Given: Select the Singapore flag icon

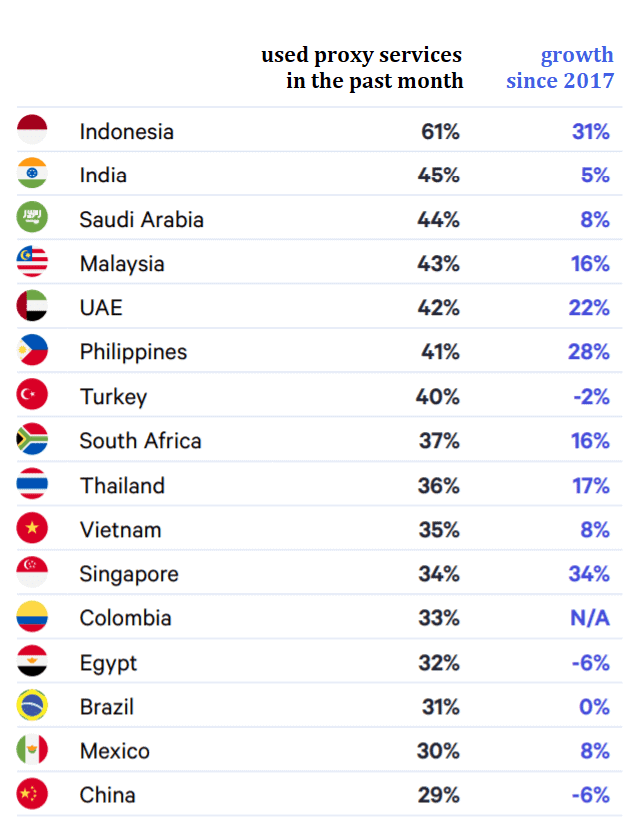Looking at the screenshot, I should (32, 572).
